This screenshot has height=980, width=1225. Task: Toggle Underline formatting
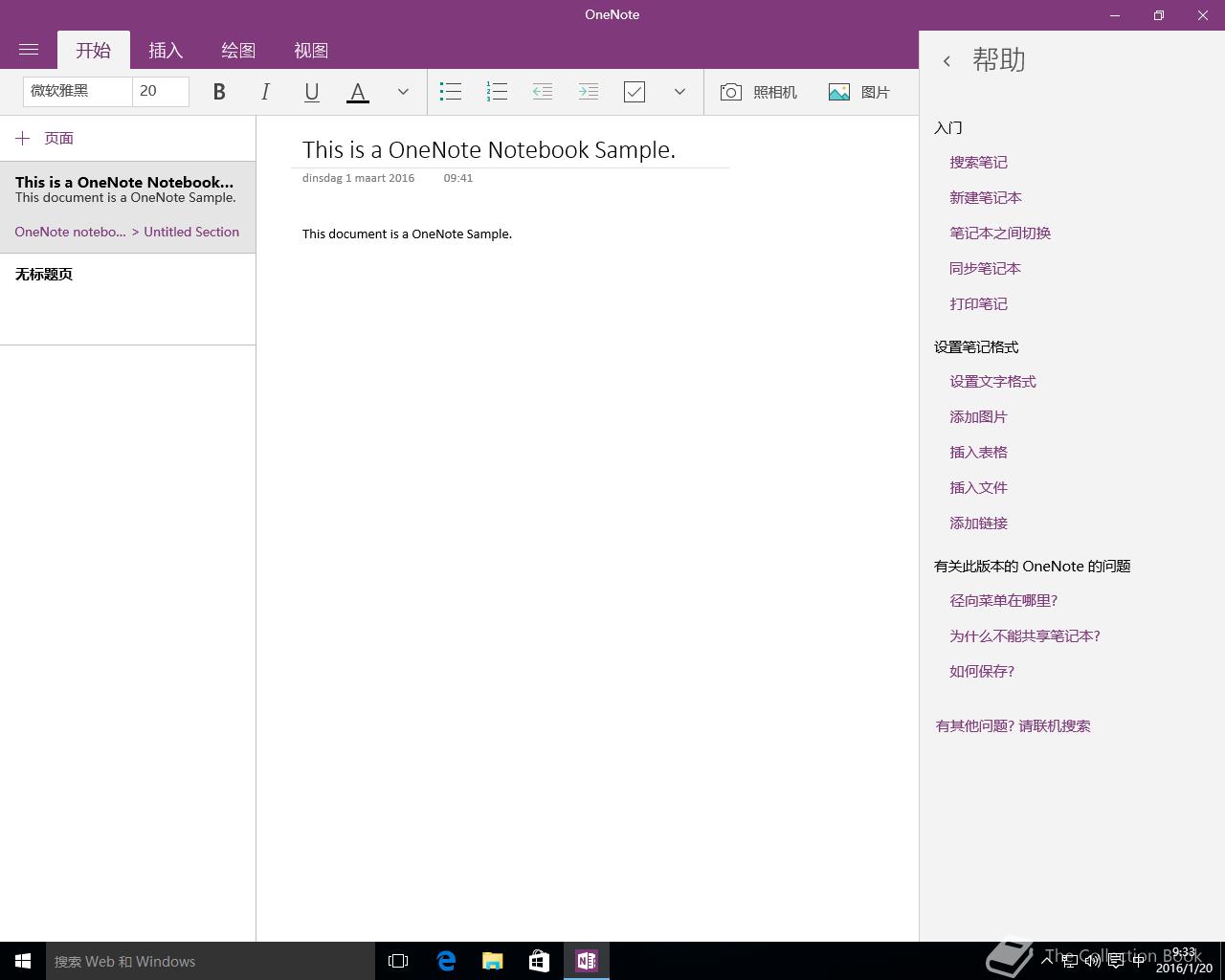[x=311, y=92]
